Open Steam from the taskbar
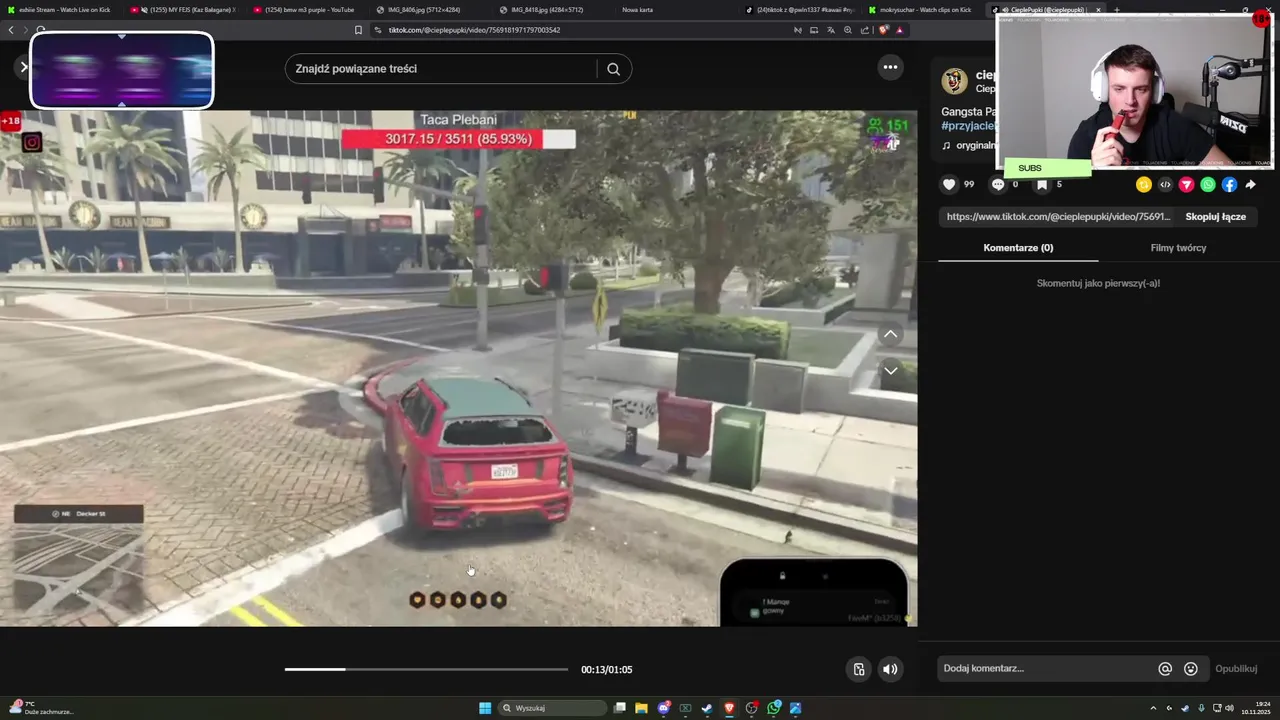Viewport: 1280px width, 720px height. 707,708
